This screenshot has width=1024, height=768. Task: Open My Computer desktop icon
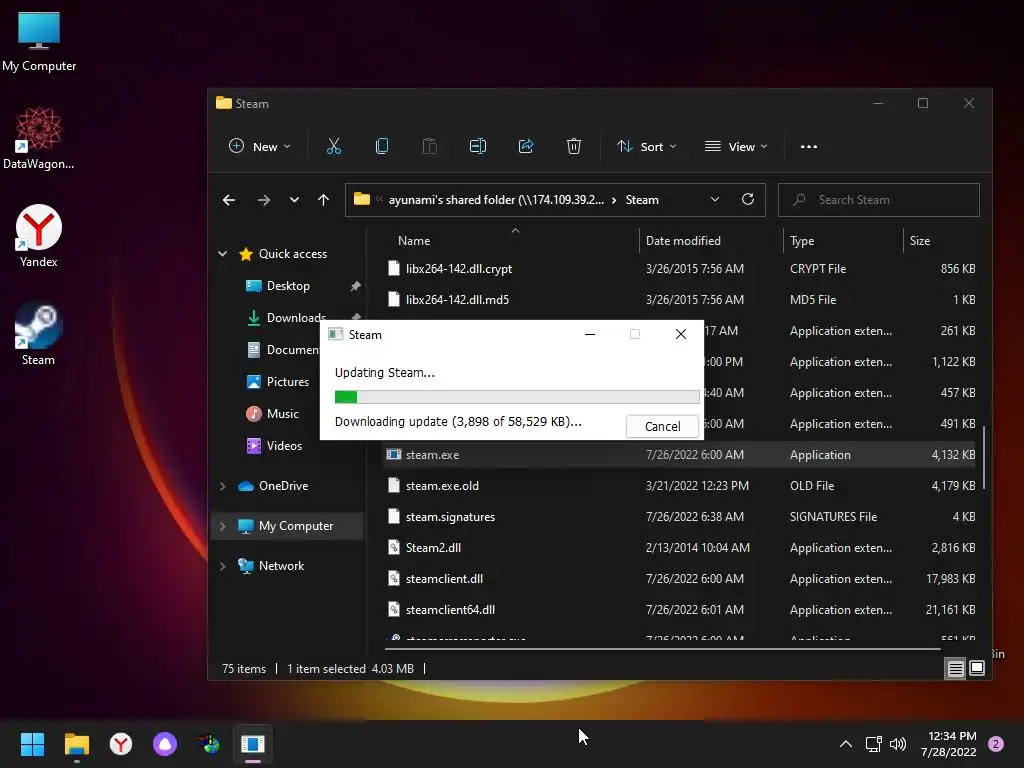(39, 42)
